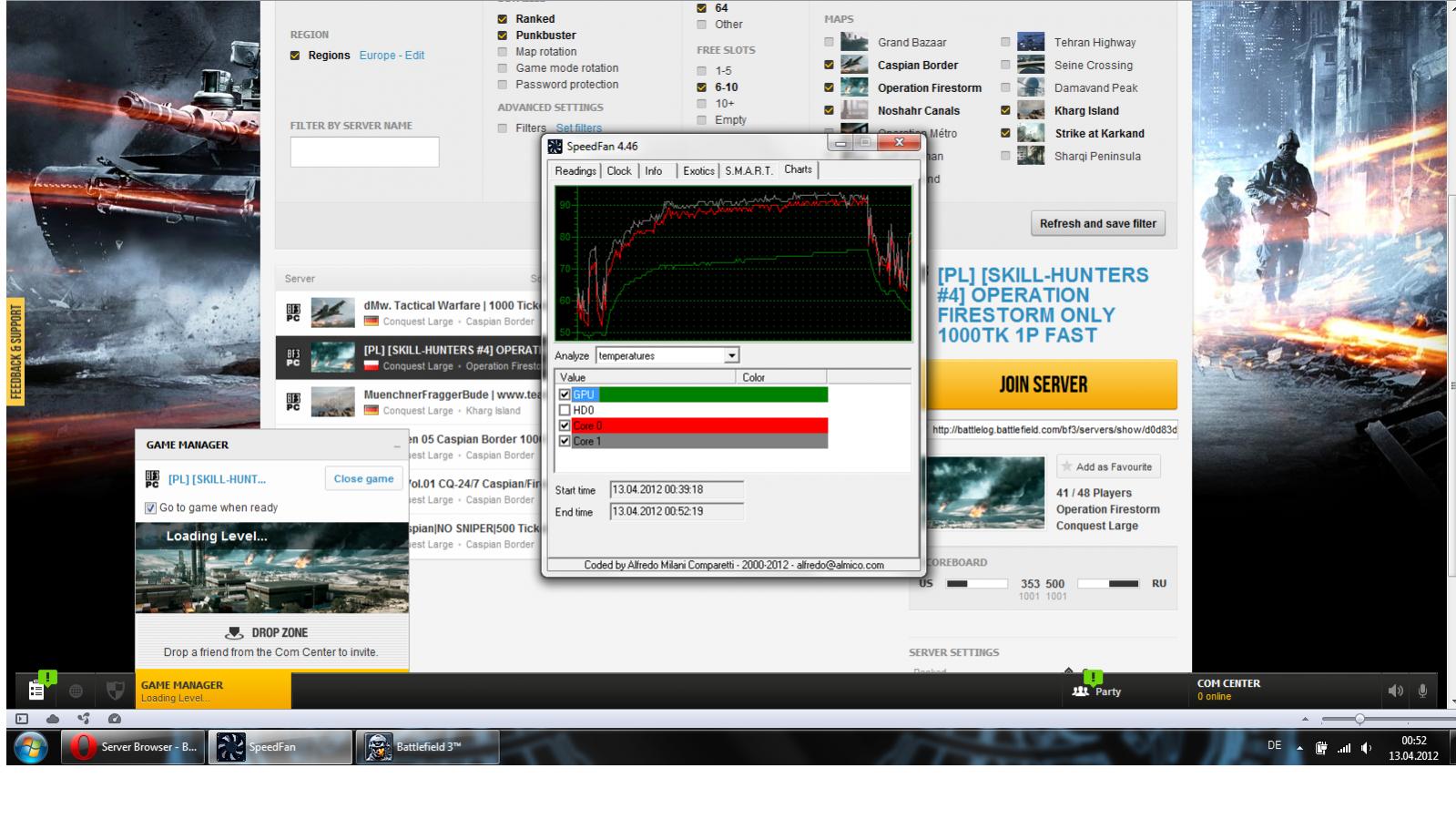
Task: Toggle the Com Center microphone icon
Action: tap(1422, 691)
